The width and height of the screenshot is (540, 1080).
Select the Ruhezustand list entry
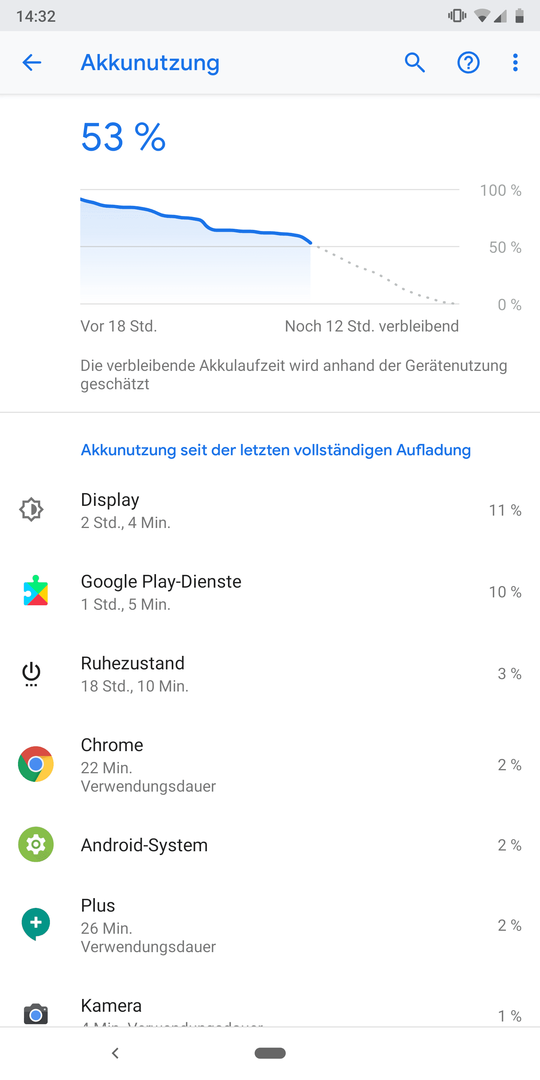coord(270,674)
